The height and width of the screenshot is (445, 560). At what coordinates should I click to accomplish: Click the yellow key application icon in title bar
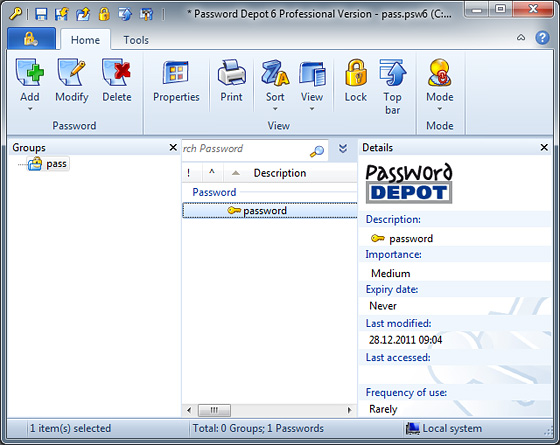[x=15, y=14]
